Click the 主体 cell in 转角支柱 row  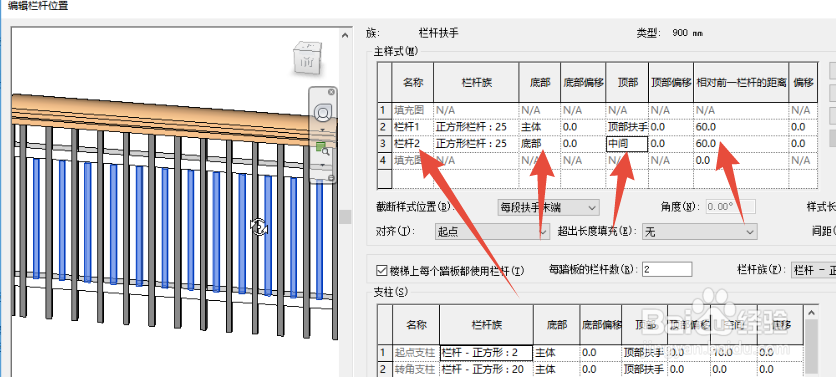[557, 369]
